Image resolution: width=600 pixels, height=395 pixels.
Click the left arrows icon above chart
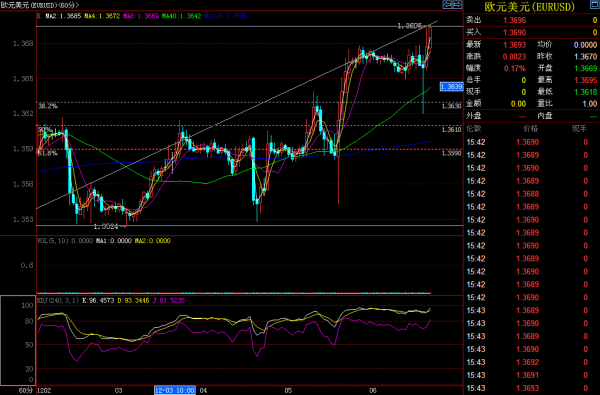coord(447,5)
